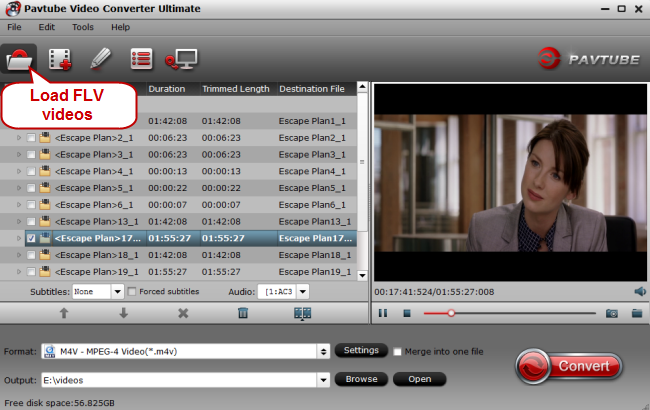Click the trash can delete icon

pos(243,313)
